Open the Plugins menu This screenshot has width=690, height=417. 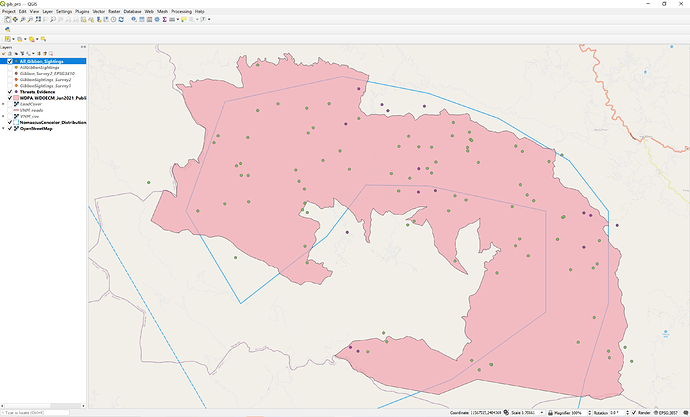(82, 11)
